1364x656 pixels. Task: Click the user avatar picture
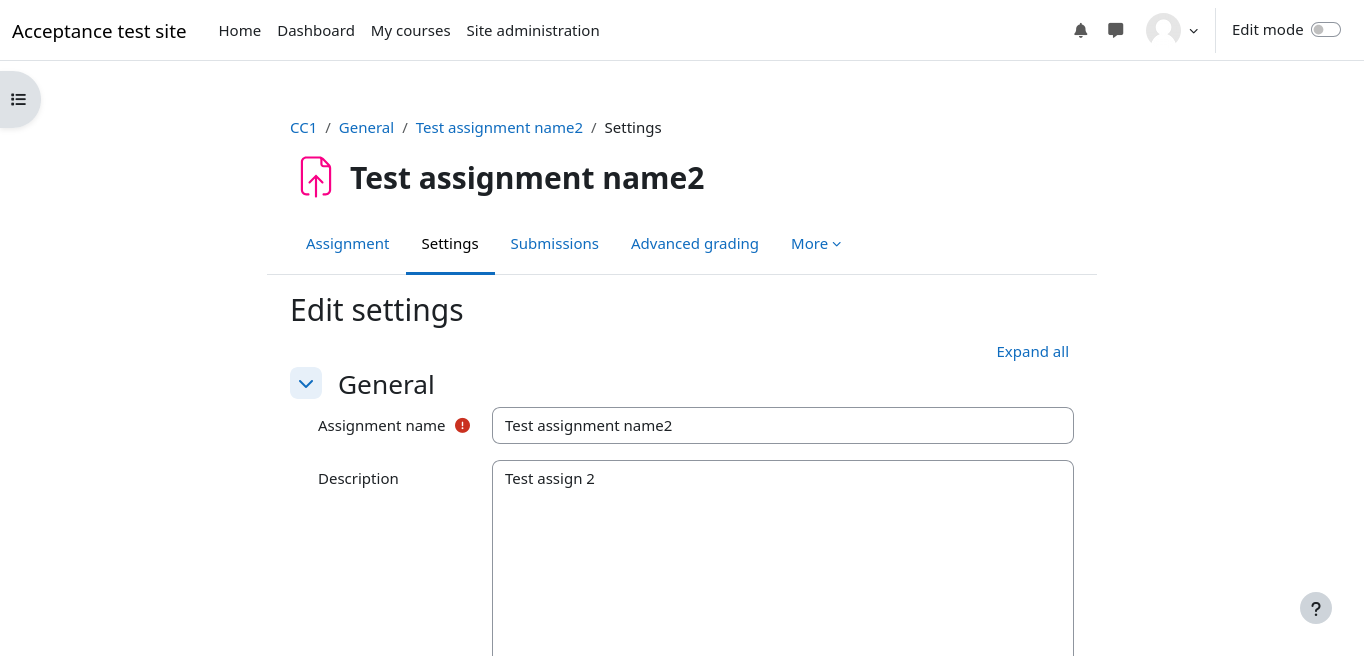click(1163, 30)
